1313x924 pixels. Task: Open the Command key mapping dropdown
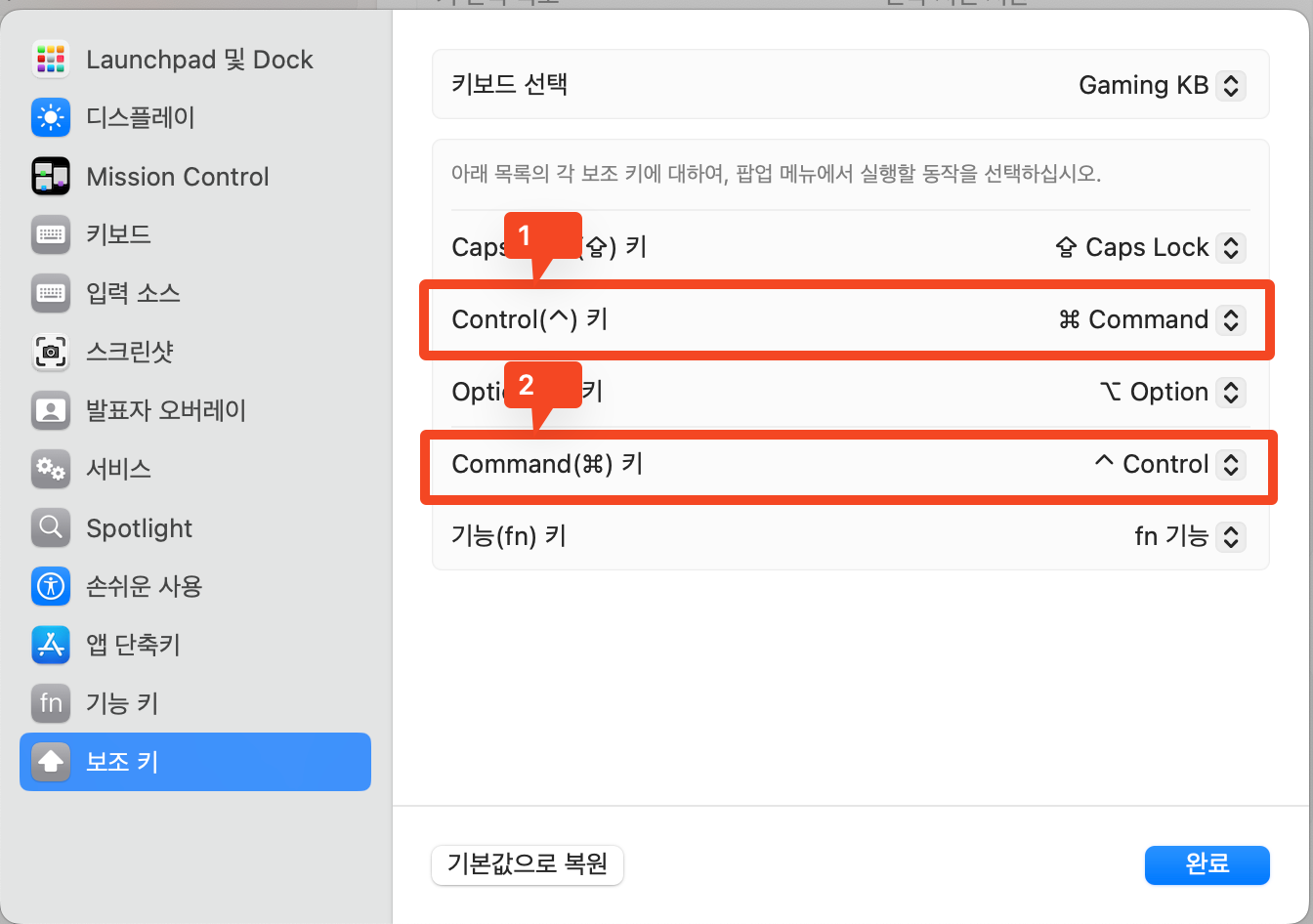(1232, 464)
